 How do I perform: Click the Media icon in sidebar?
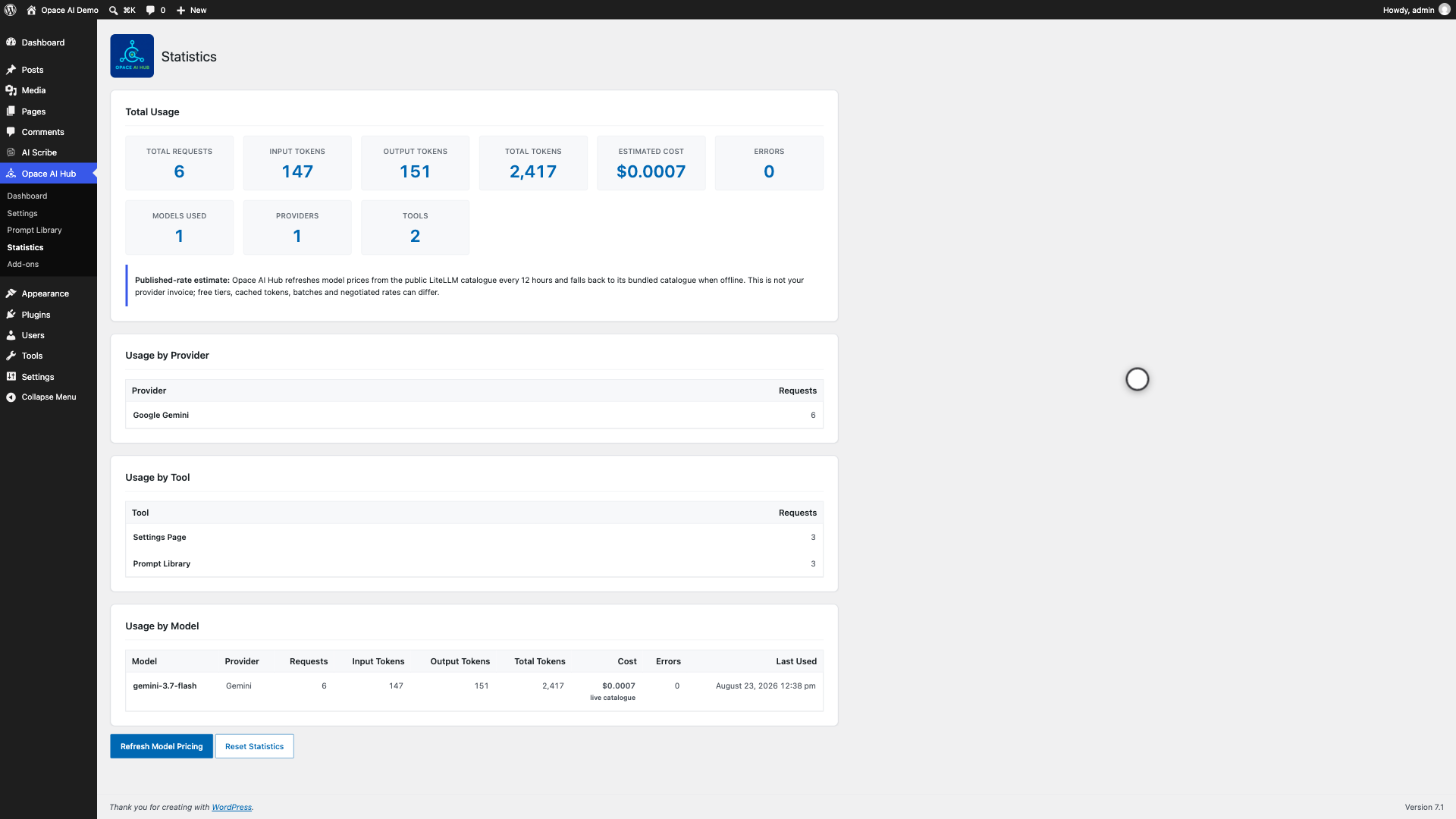coord(11,90)
